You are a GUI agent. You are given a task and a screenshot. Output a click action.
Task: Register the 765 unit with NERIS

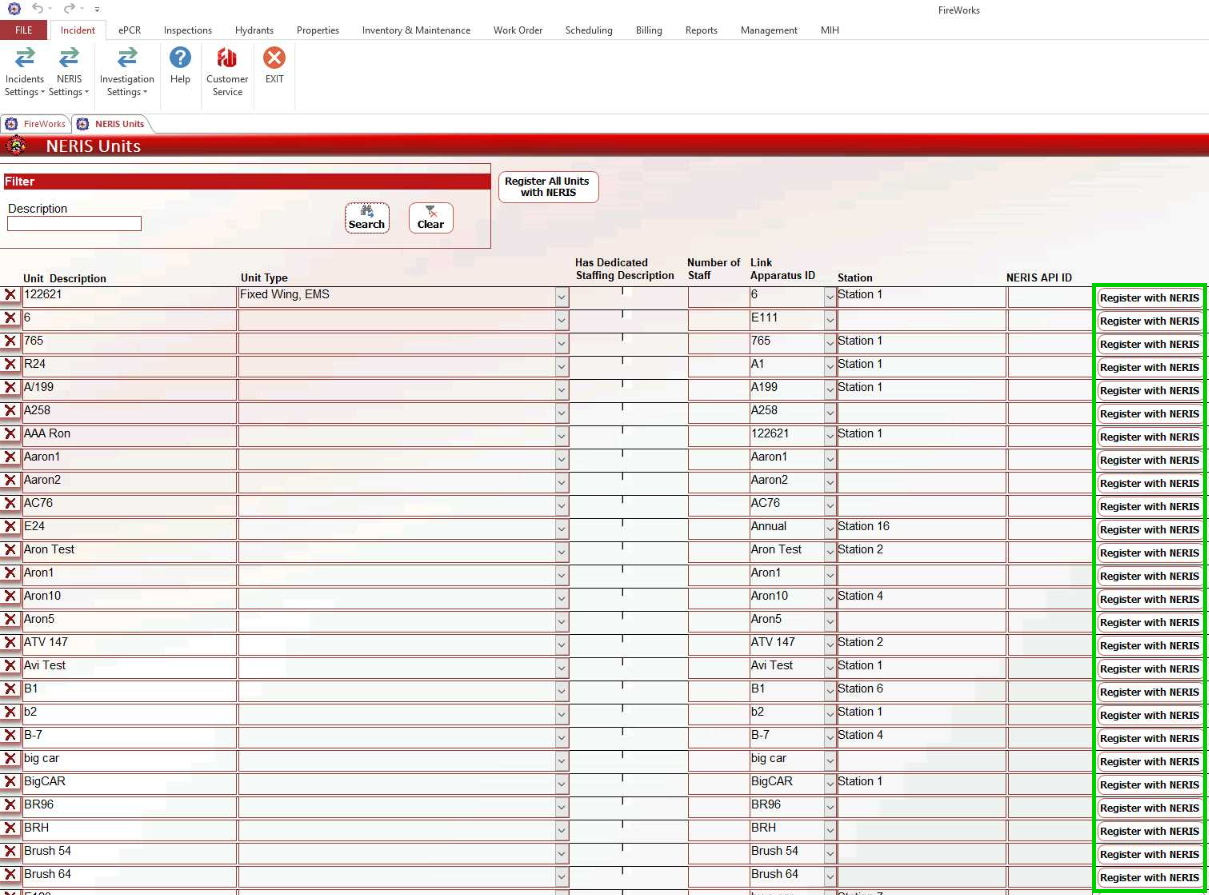(x=1149, y=344)
